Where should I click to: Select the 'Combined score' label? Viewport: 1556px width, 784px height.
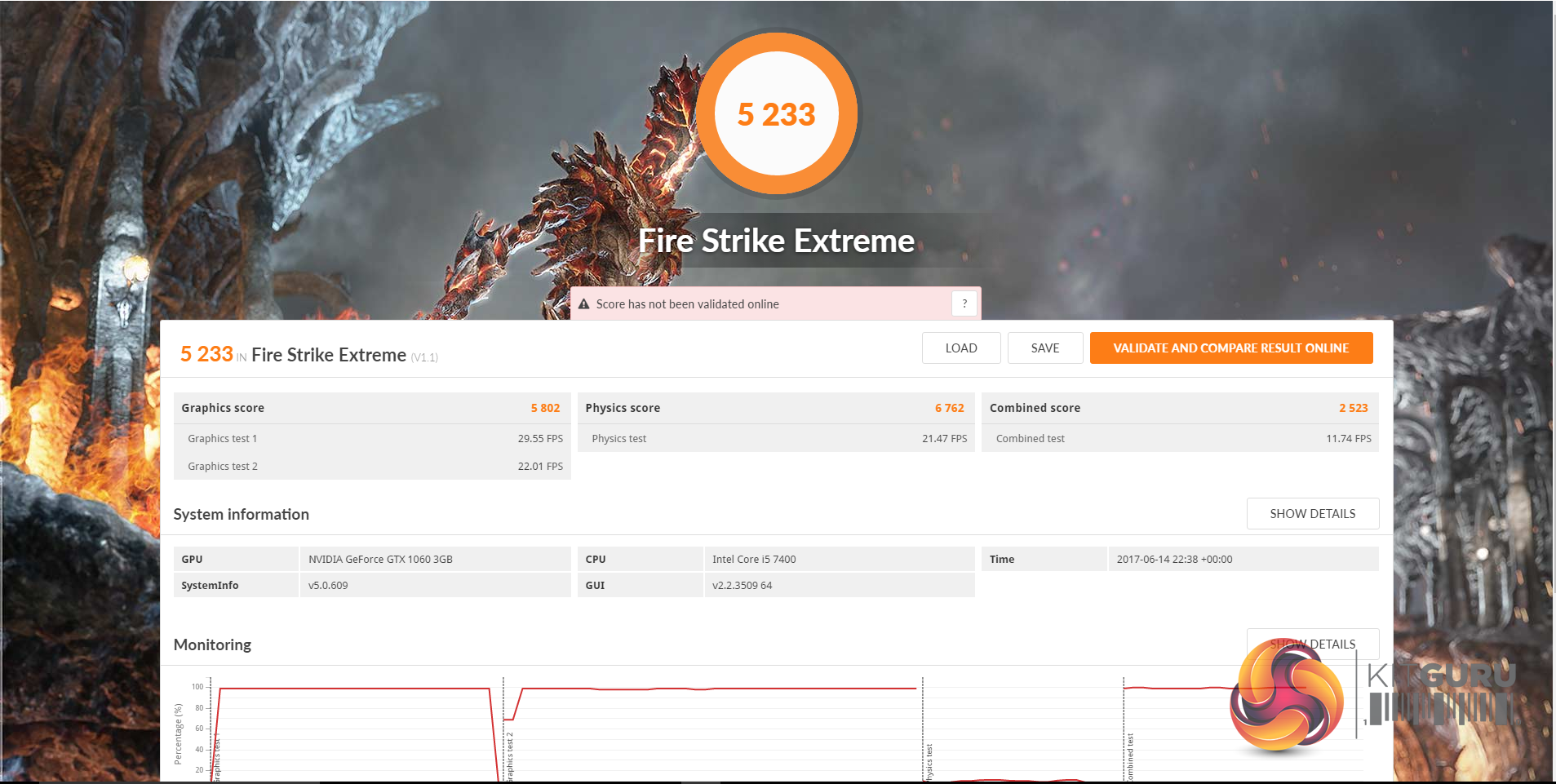click(x=1035, y=408)
